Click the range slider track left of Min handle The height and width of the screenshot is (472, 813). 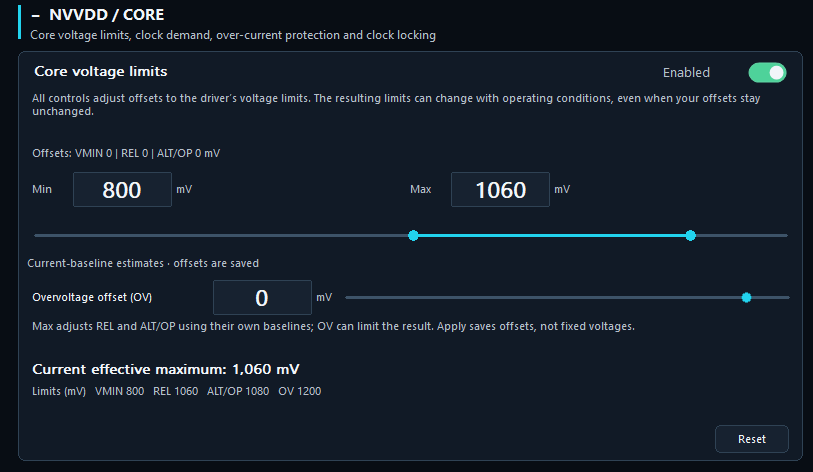pos(221,235)
